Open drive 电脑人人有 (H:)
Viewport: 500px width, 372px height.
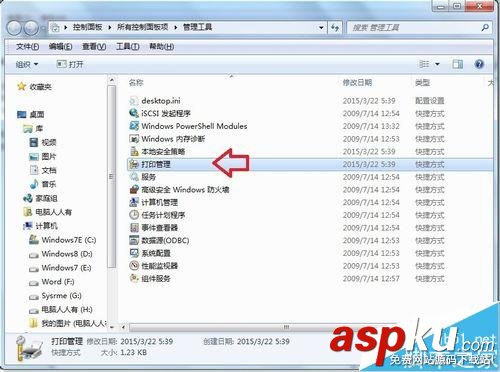[x=61, y=310]
